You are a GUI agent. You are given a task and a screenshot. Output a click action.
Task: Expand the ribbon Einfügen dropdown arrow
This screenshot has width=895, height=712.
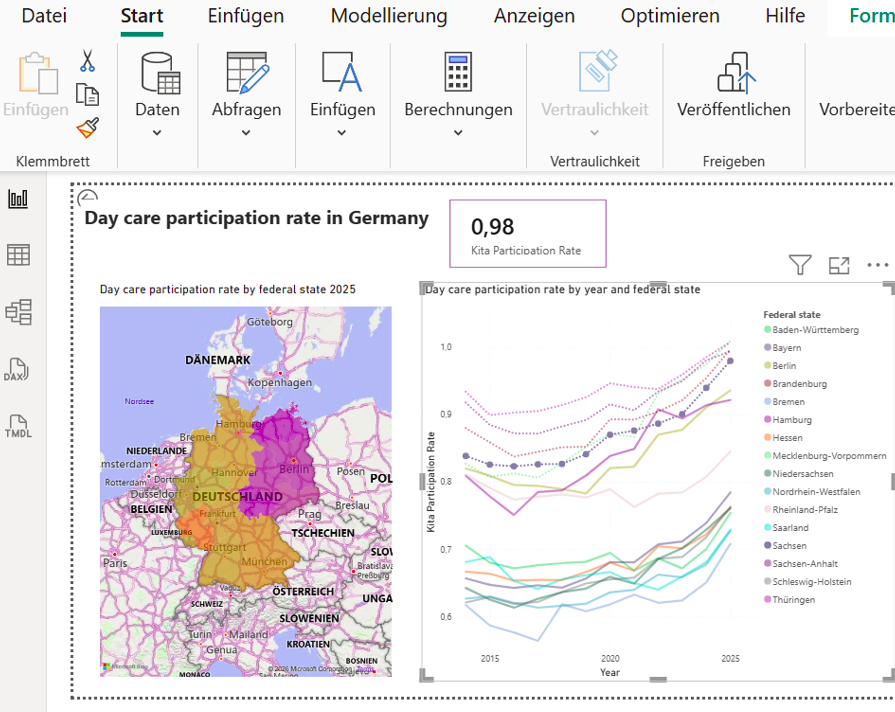[341, 132]
